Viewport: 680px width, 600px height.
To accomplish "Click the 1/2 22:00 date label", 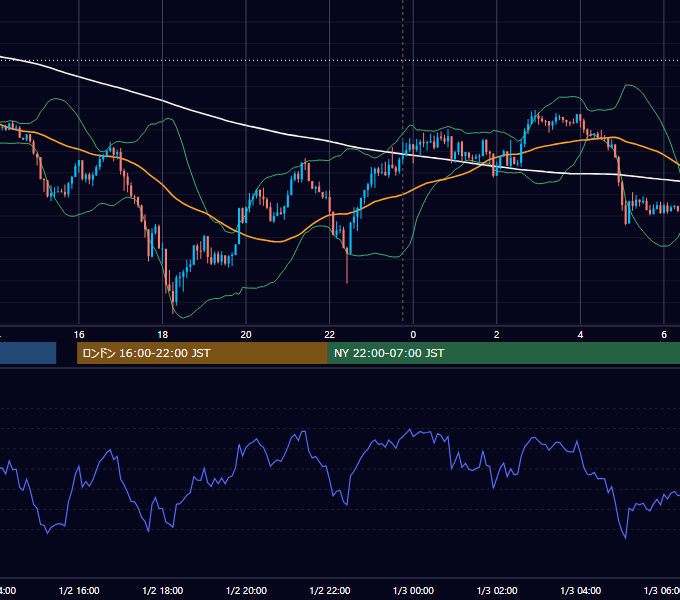I will (x=330, y=590).
